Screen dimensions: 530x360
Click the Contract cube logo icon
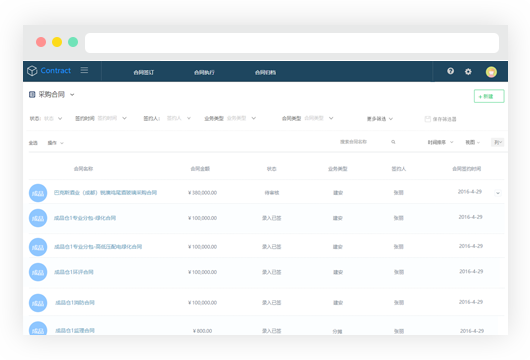(x=32, y=71)
